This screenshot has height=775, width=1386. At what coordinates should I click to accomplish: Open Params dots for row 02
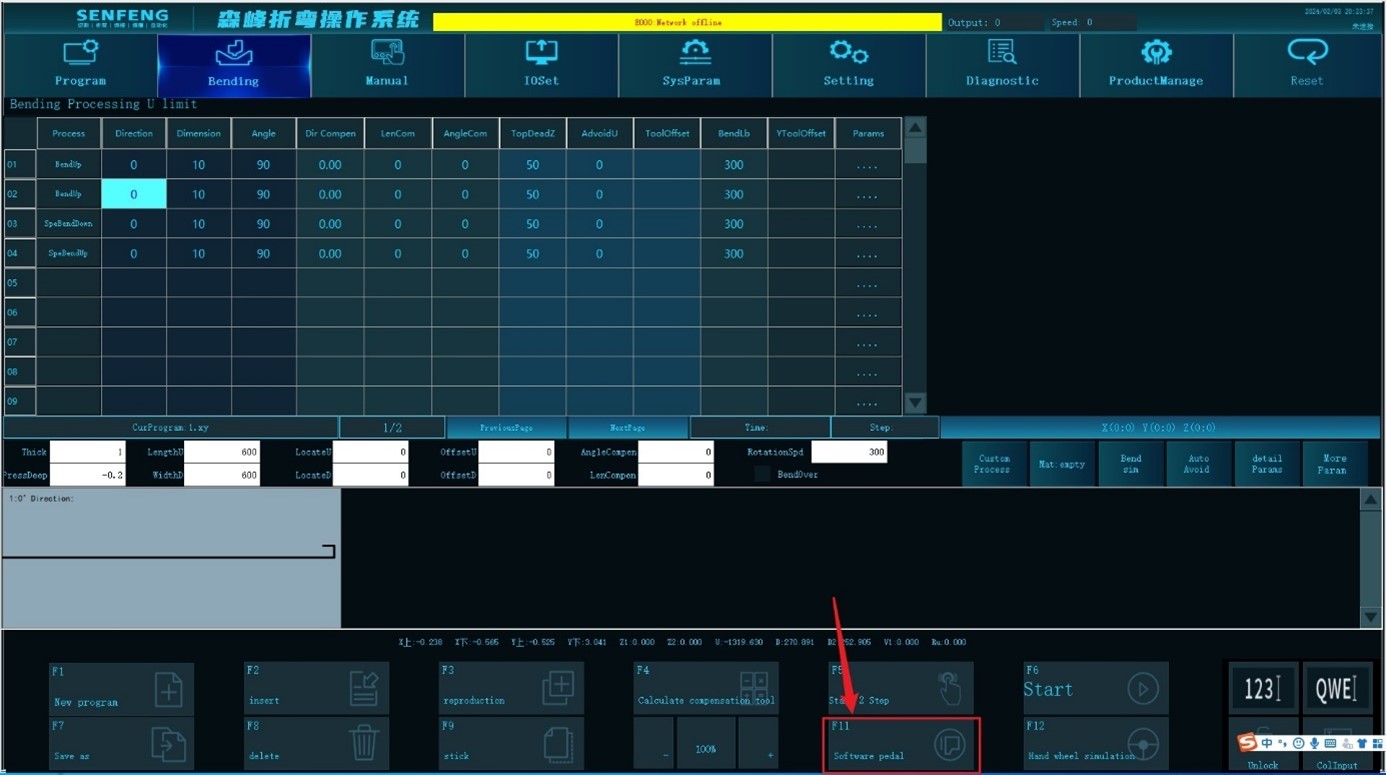[x=868, y=194]
